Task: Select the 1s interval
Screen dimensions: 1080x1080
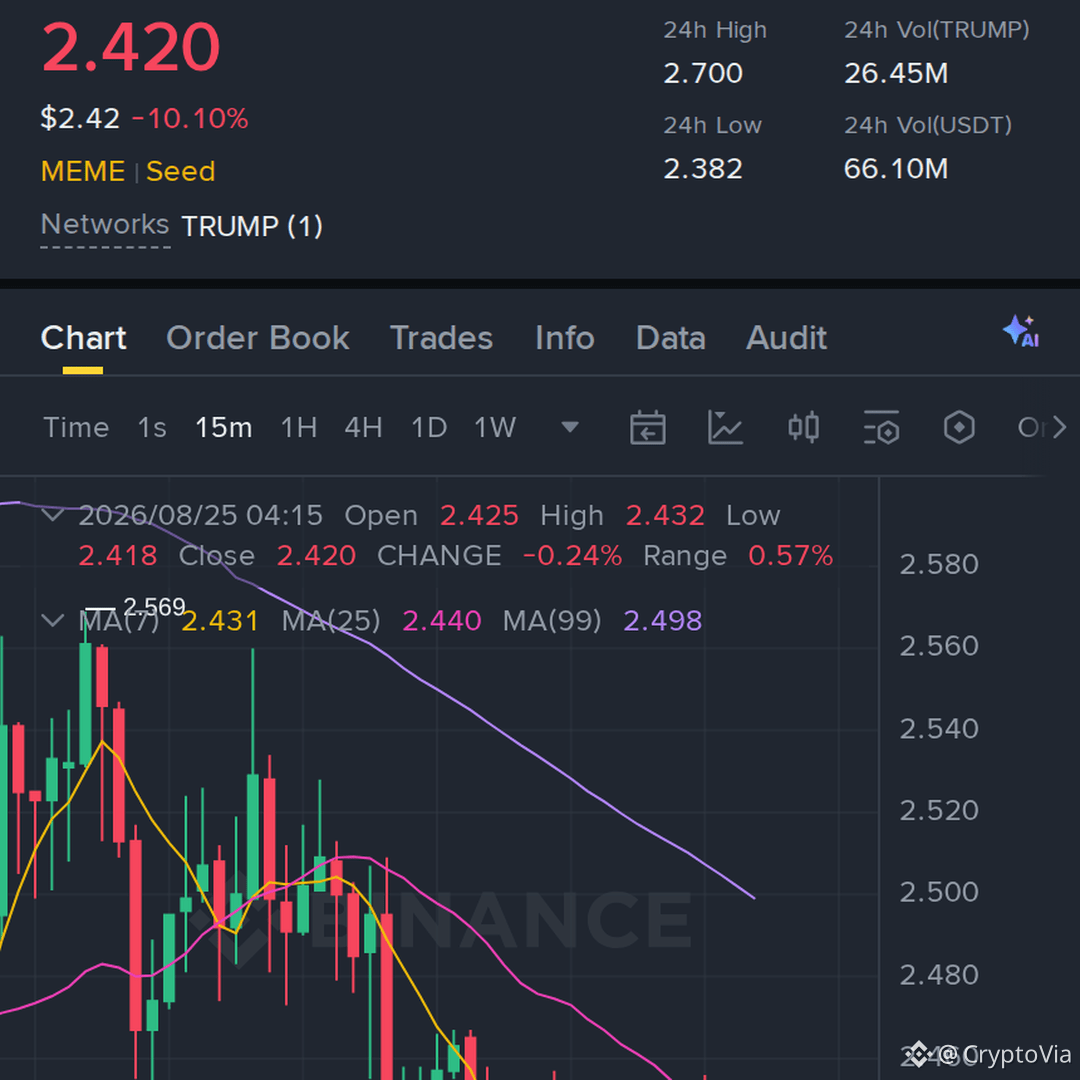Action: click(152, 428)
